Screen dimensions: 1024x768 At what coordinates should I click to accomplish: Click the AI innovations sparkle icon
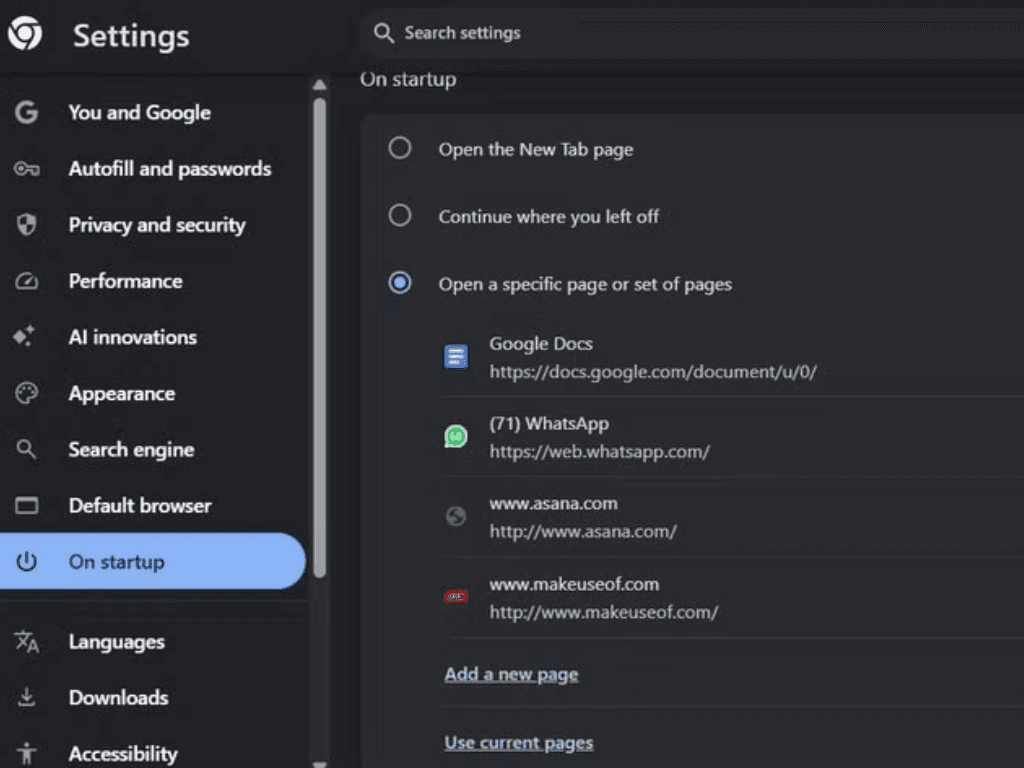[26, 338]
